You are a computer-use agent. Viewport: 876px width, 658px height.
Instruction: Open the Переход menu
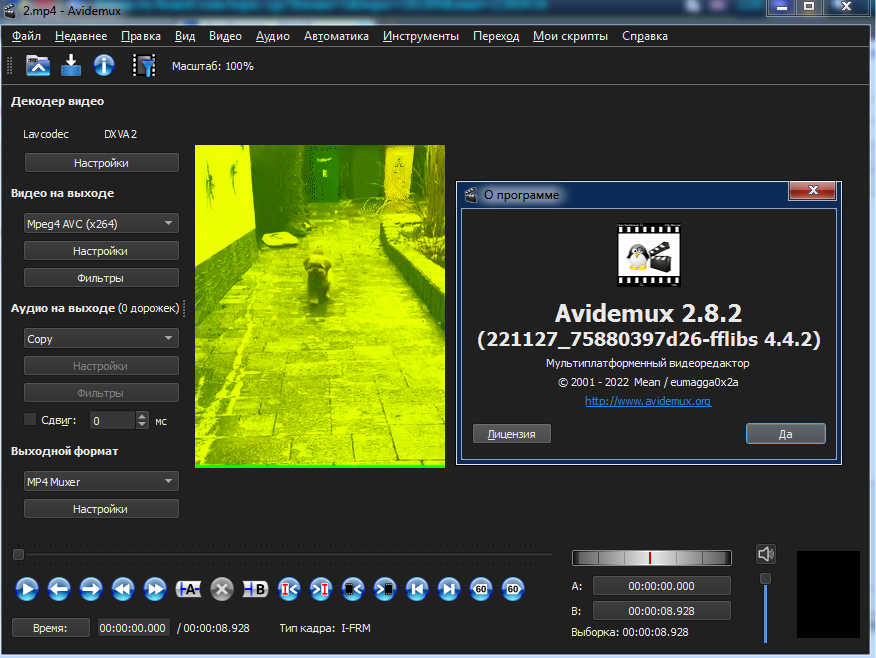(496, 36)
